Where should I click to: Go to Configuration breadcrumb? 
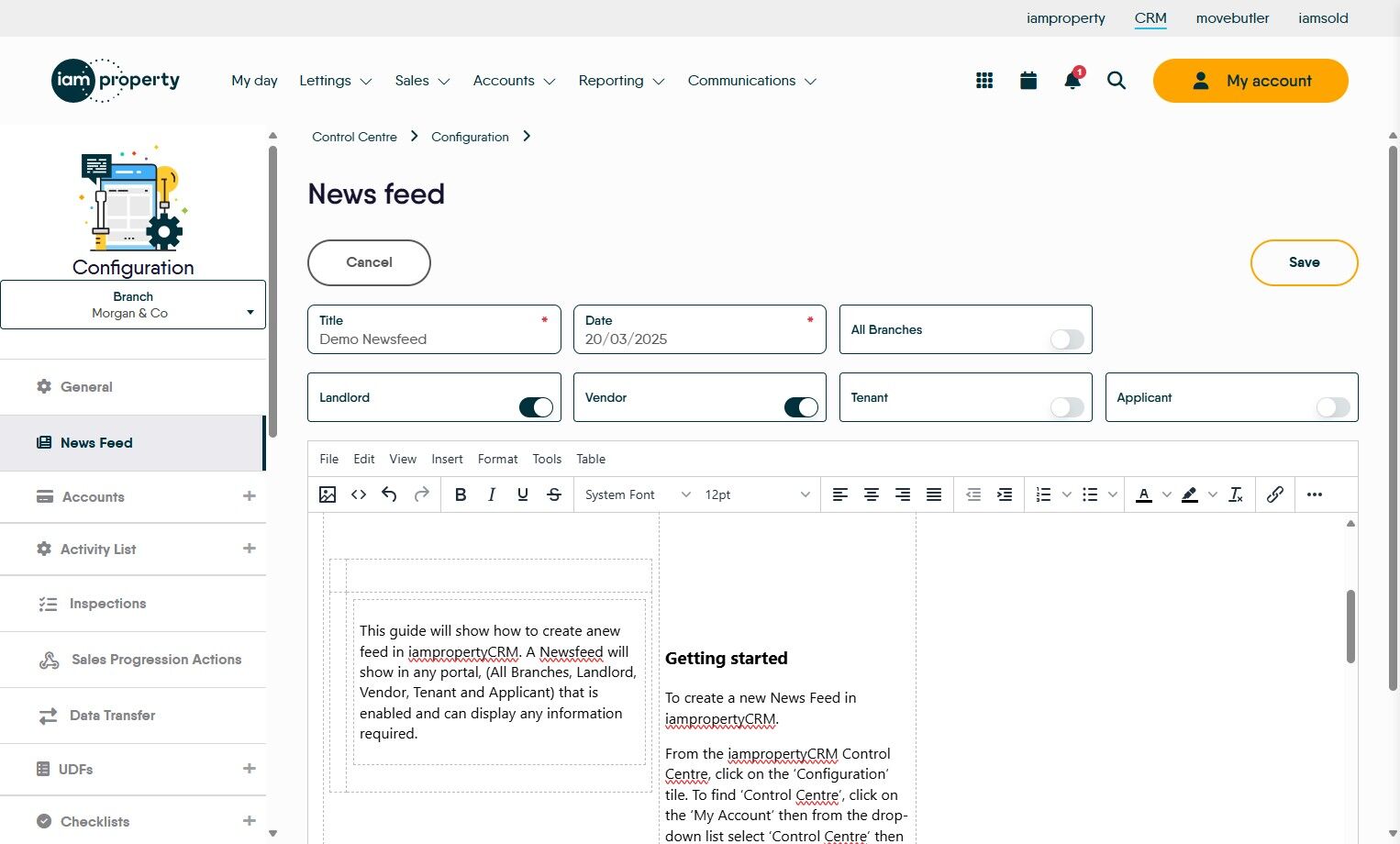pos(470,137)
